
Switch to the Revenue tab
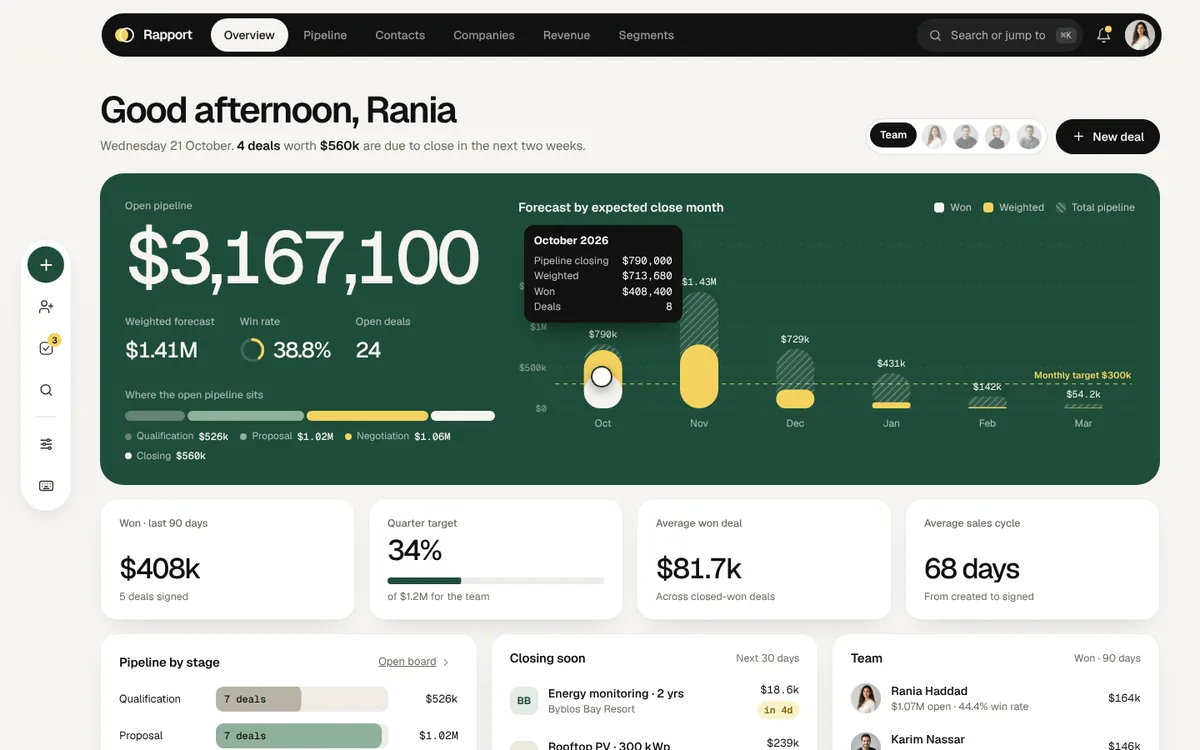[x=566, y=35]
